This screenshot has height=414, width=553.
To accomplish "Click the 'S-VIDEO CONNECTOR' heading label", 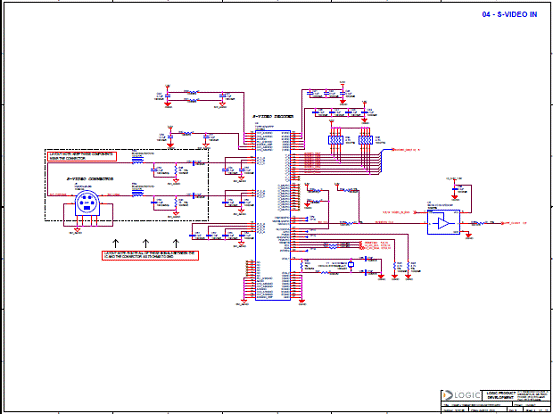I will pos(90,179).
